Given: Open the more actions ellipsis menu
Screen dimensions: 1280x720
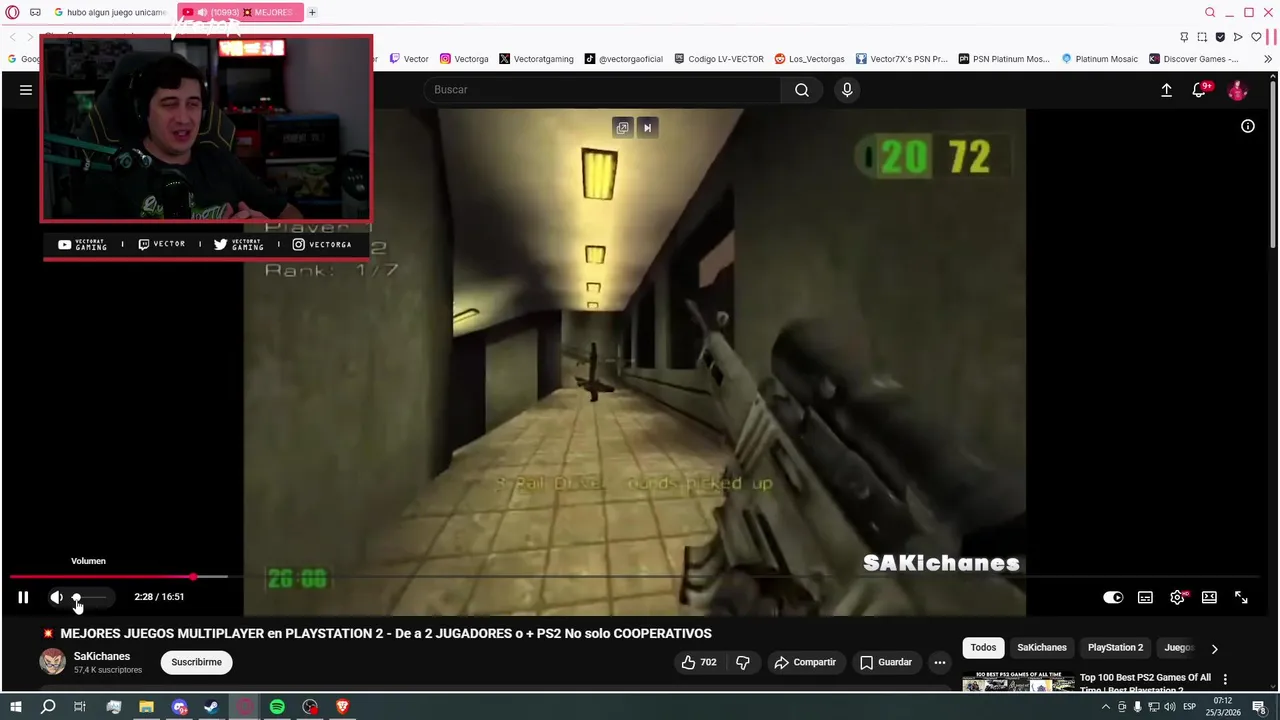Looking at the screenshot, I should point(939,662).
